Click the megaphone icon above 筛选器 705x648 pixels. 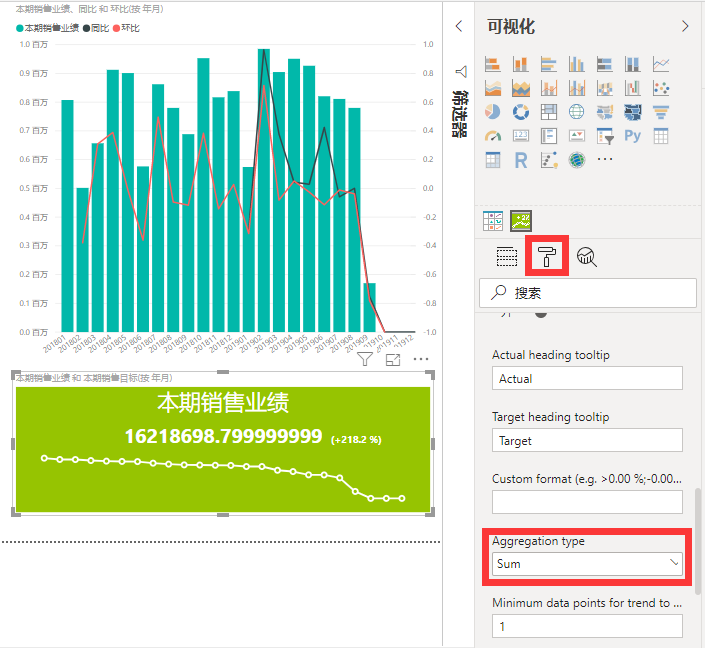coord(461,72)
